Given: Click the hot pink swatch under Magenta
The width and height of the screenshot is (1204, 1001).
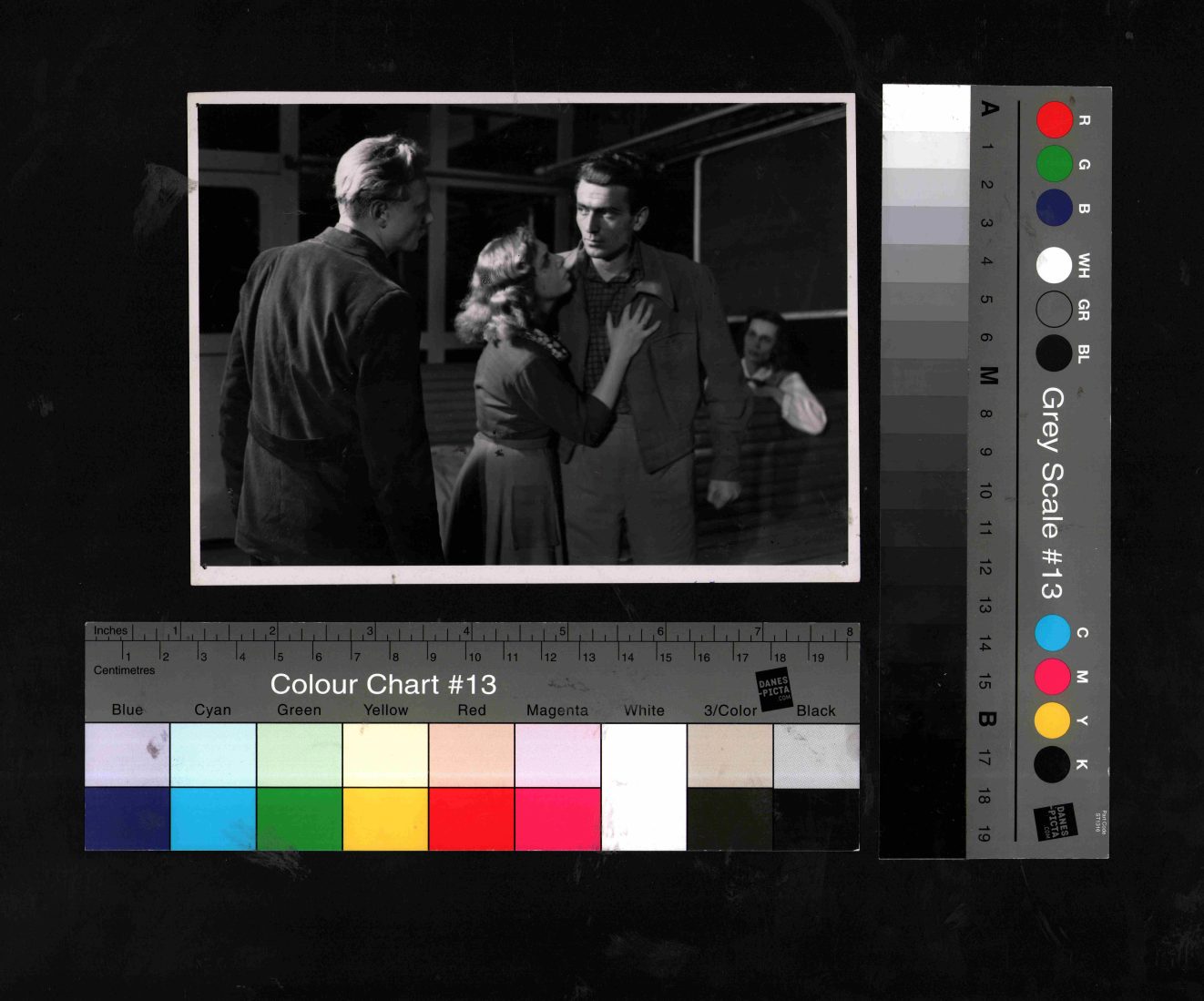Looking at the screenshot, I should (557, 819).
